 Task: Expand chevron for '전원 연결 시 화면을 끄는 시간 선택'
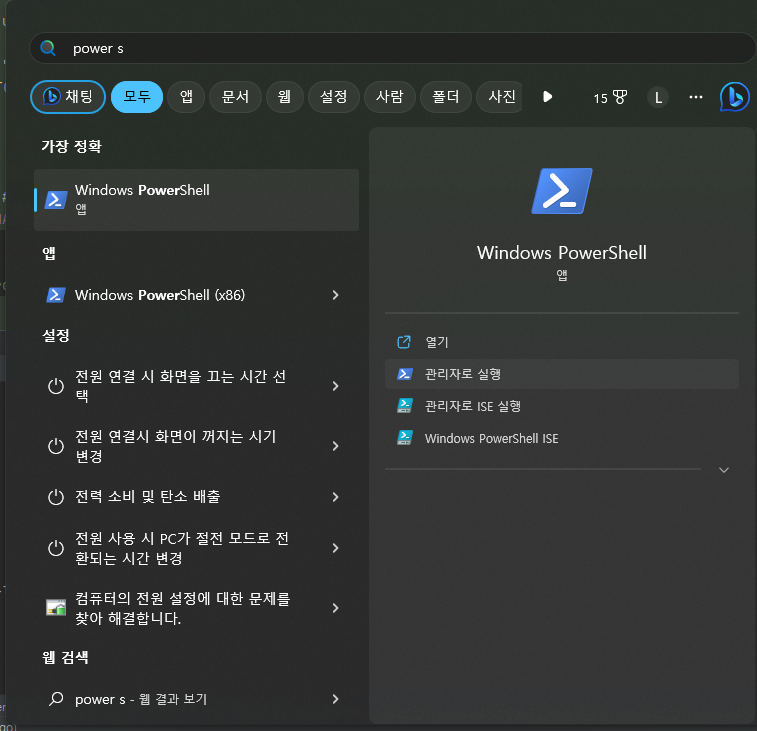point(336,386)
